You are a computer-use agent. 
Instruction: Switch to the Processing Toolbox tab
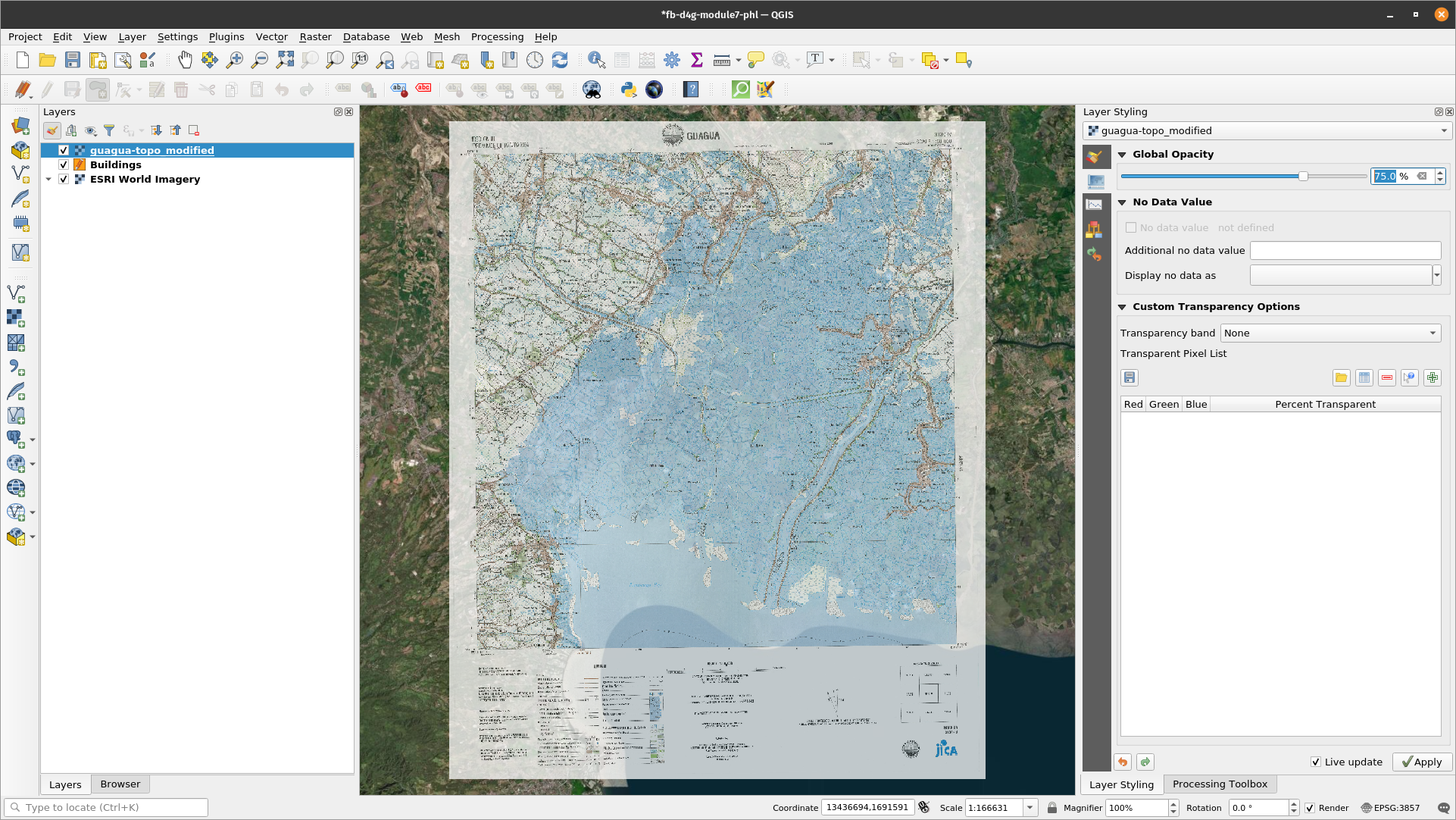coord(1219,784)
